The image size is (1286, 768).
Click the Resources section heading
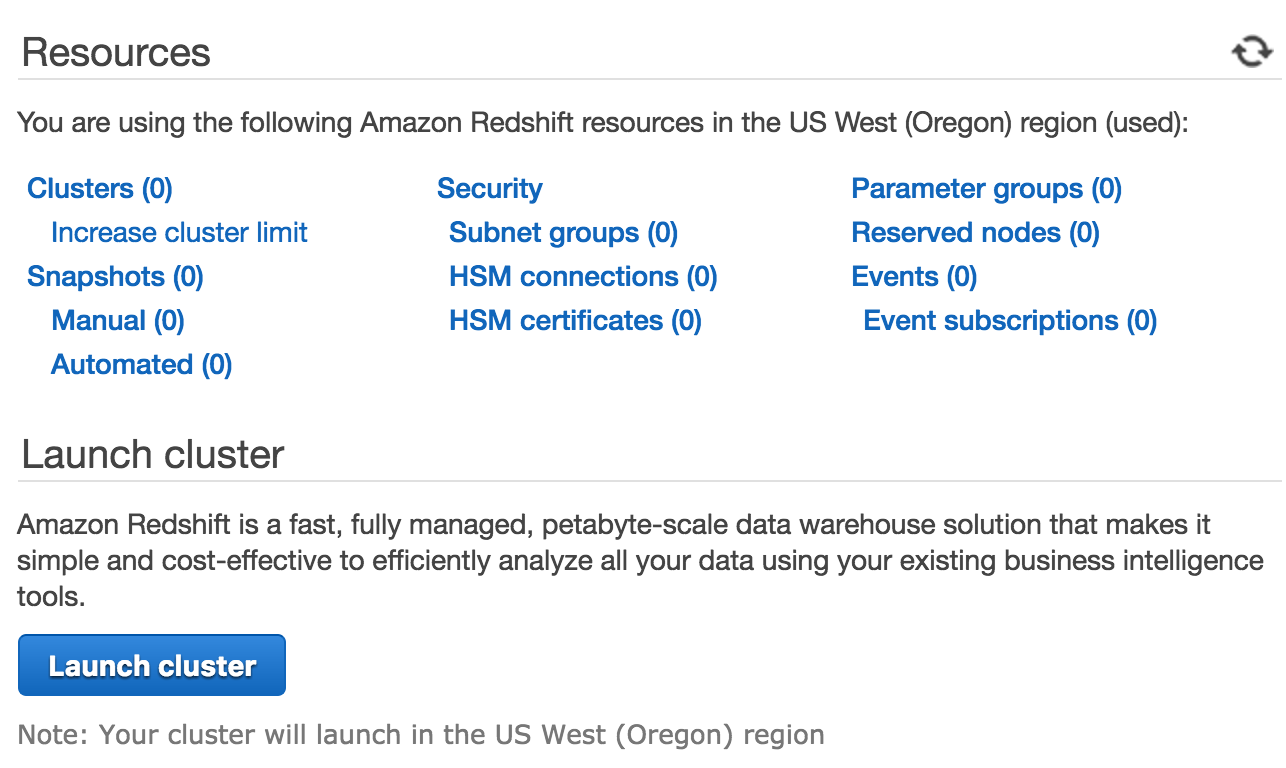click(x=116, y=52)
